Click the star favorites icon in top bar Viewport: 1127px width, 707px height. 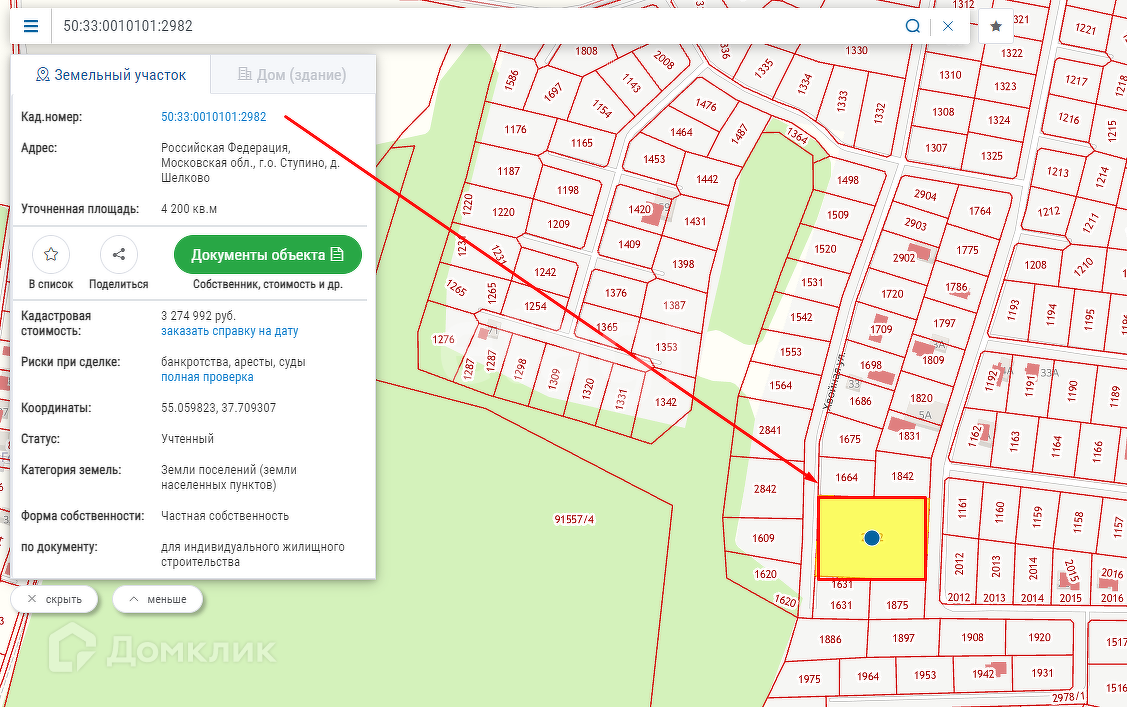point(995,26)
